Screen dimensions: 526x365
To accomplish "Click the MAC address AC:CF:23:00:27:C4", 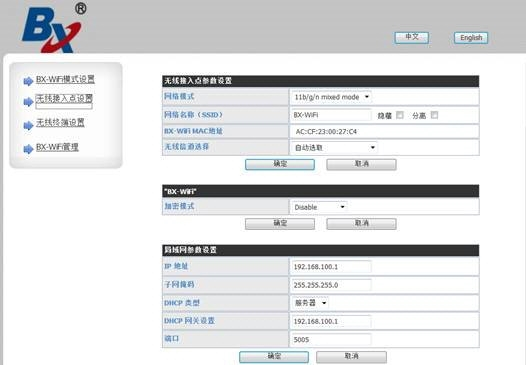I will point(326,132).
